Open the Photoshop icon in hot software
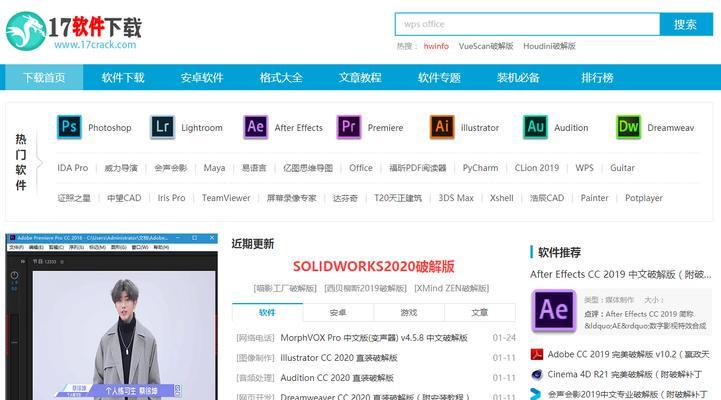The width and height of the screenshot is (721, 400). [x=69, y=127]
